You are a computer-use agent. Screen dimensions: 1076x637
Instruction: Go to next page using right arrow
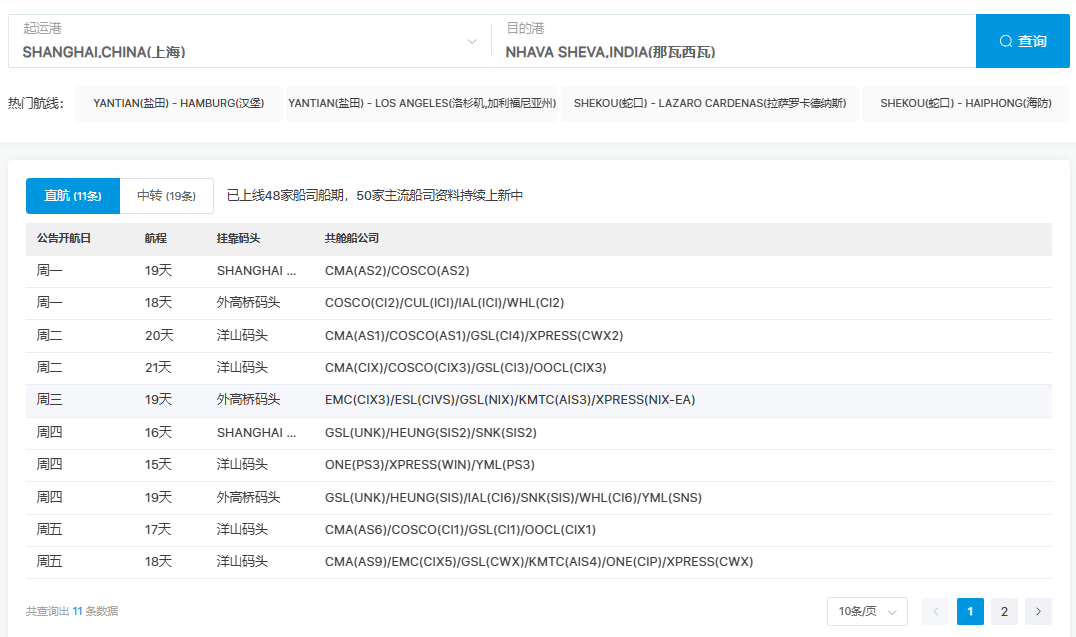(x=1038, y=611)
